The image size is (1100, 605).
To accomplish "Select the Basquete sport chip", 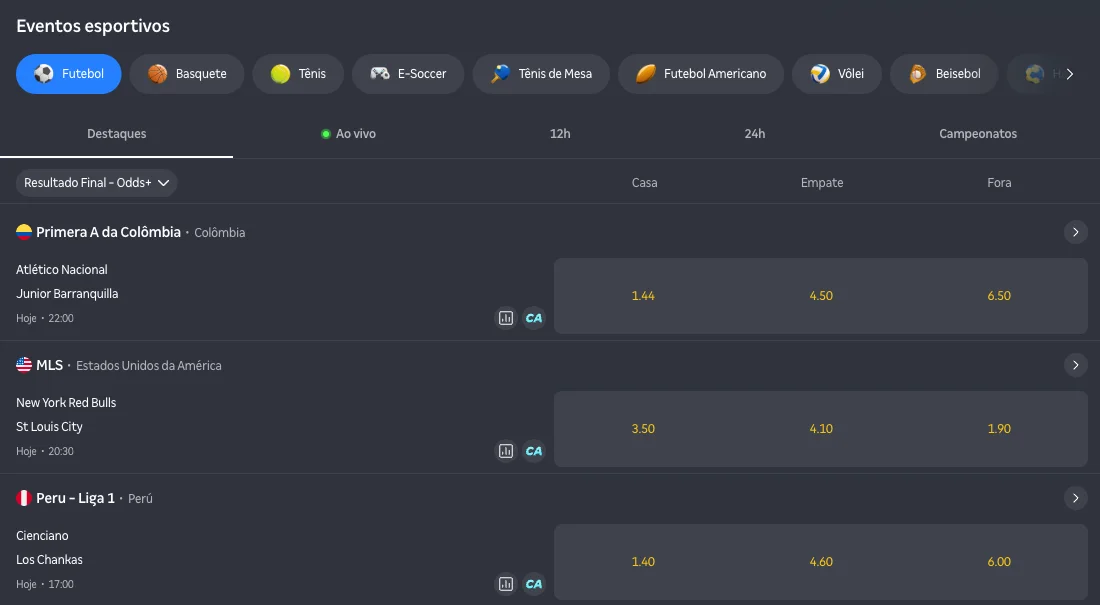I will click(187, 74).
